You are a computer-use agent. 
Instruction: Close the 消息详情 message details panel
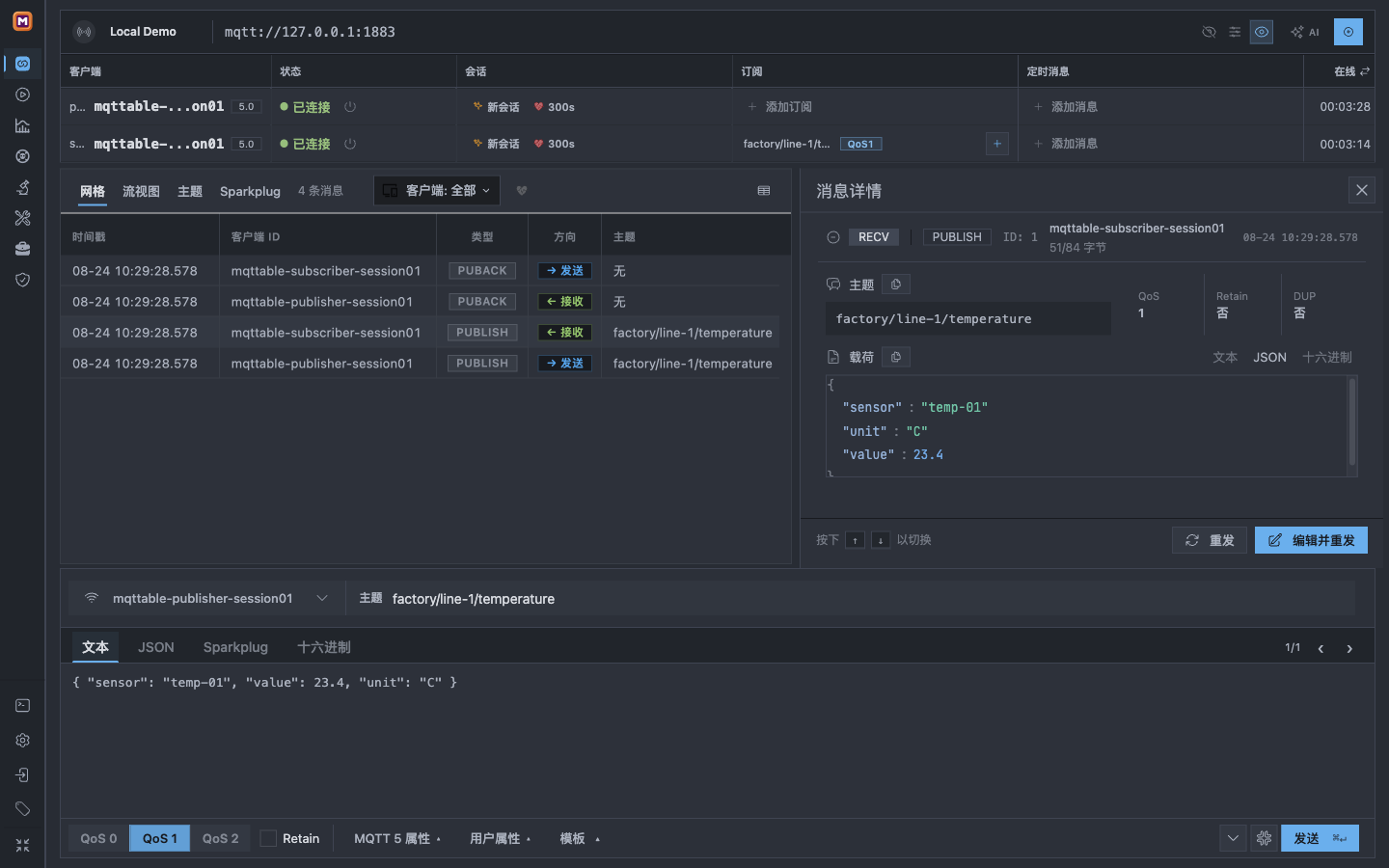coord(1362,190)
